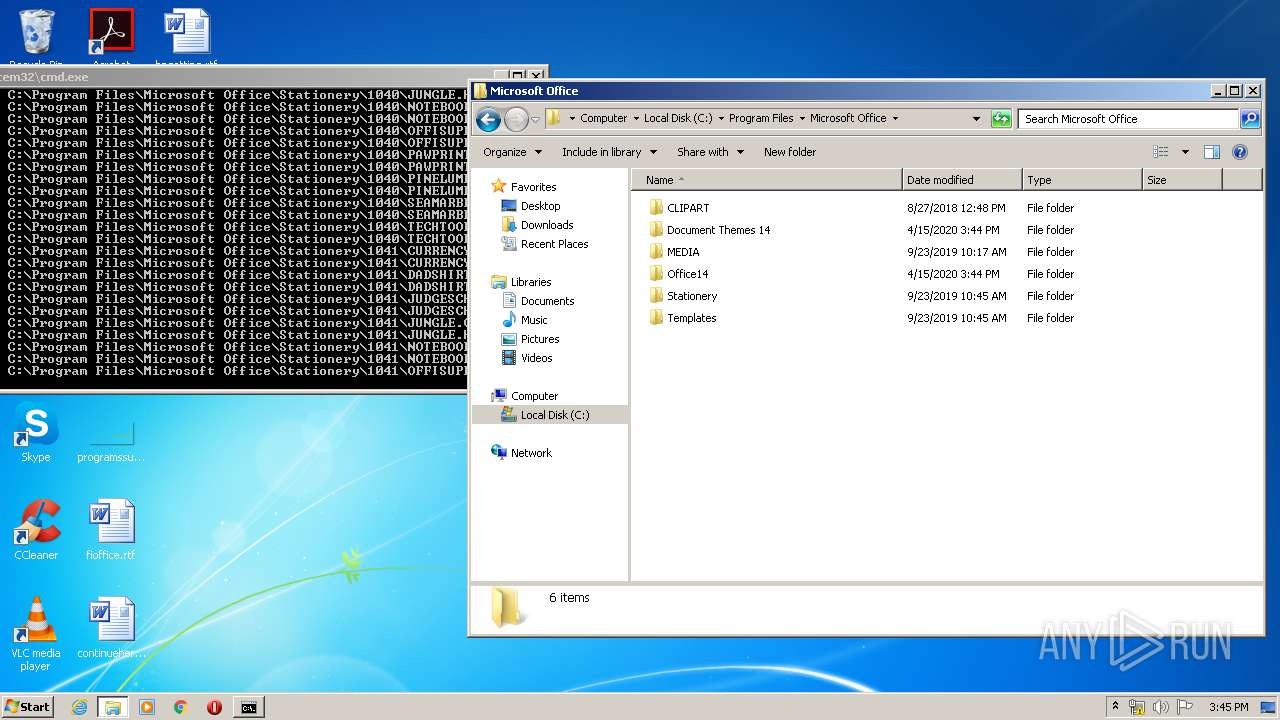Open Downloads in the navigation pane

547,225
